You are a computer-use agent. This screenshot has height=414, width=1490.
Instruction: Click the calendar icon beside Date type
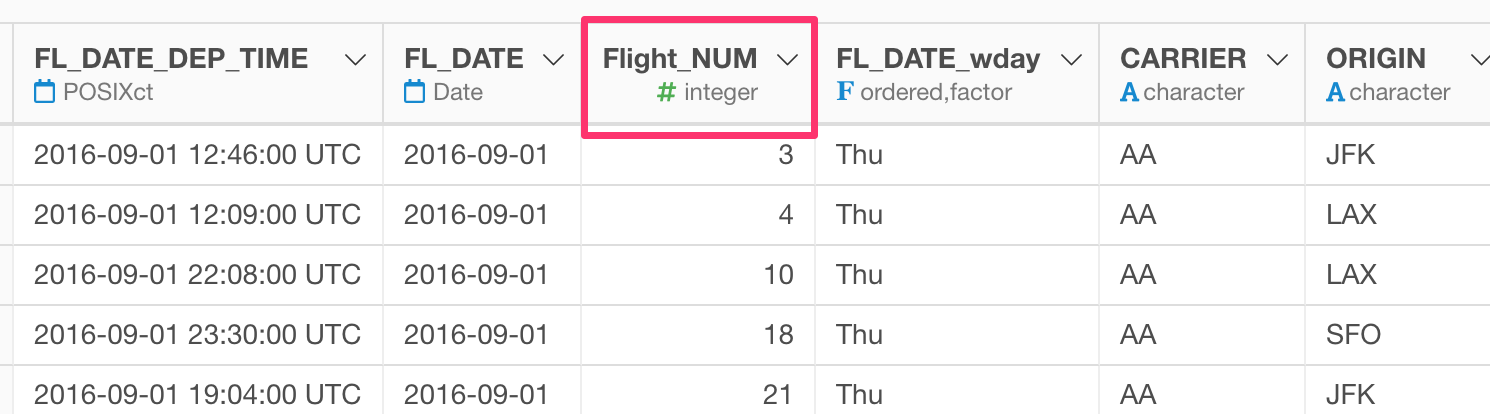coord(414,93)
